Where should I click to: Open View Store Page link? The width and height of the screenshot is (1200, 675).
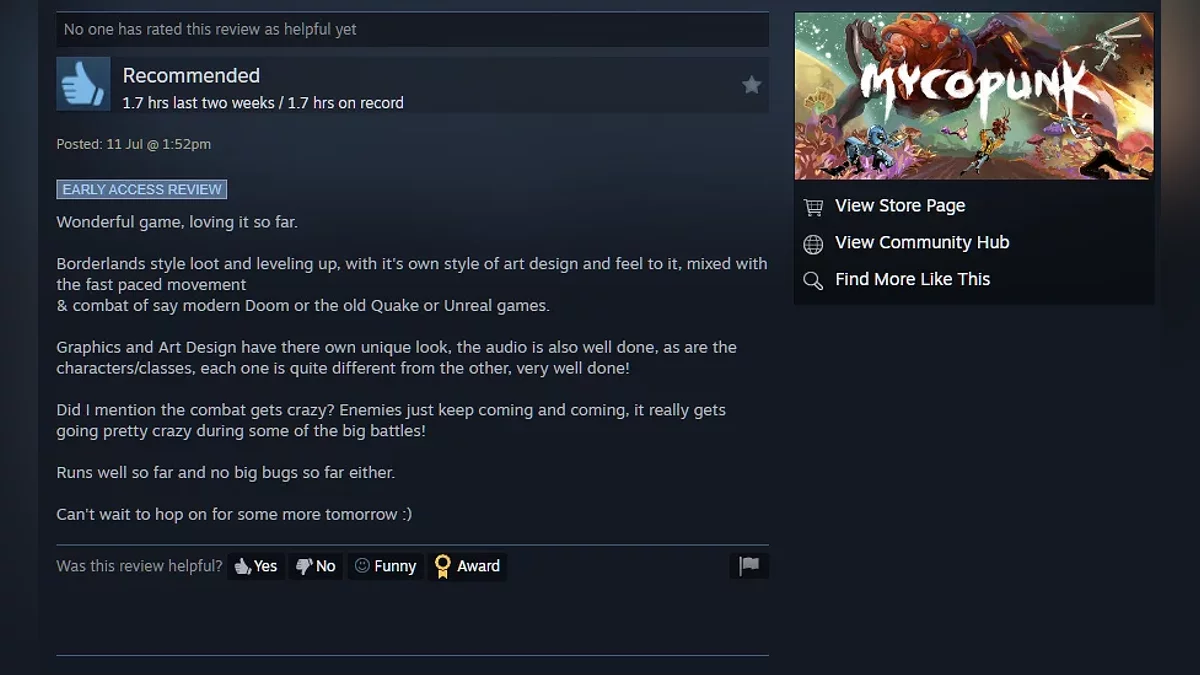click(x=900, y=206)
